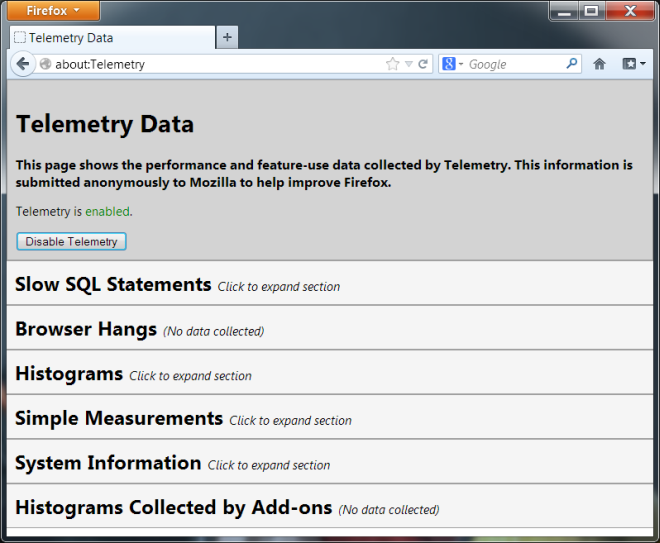
Task: Close the Firefox window
Action: pyautogui.click(x=630, y=11)
